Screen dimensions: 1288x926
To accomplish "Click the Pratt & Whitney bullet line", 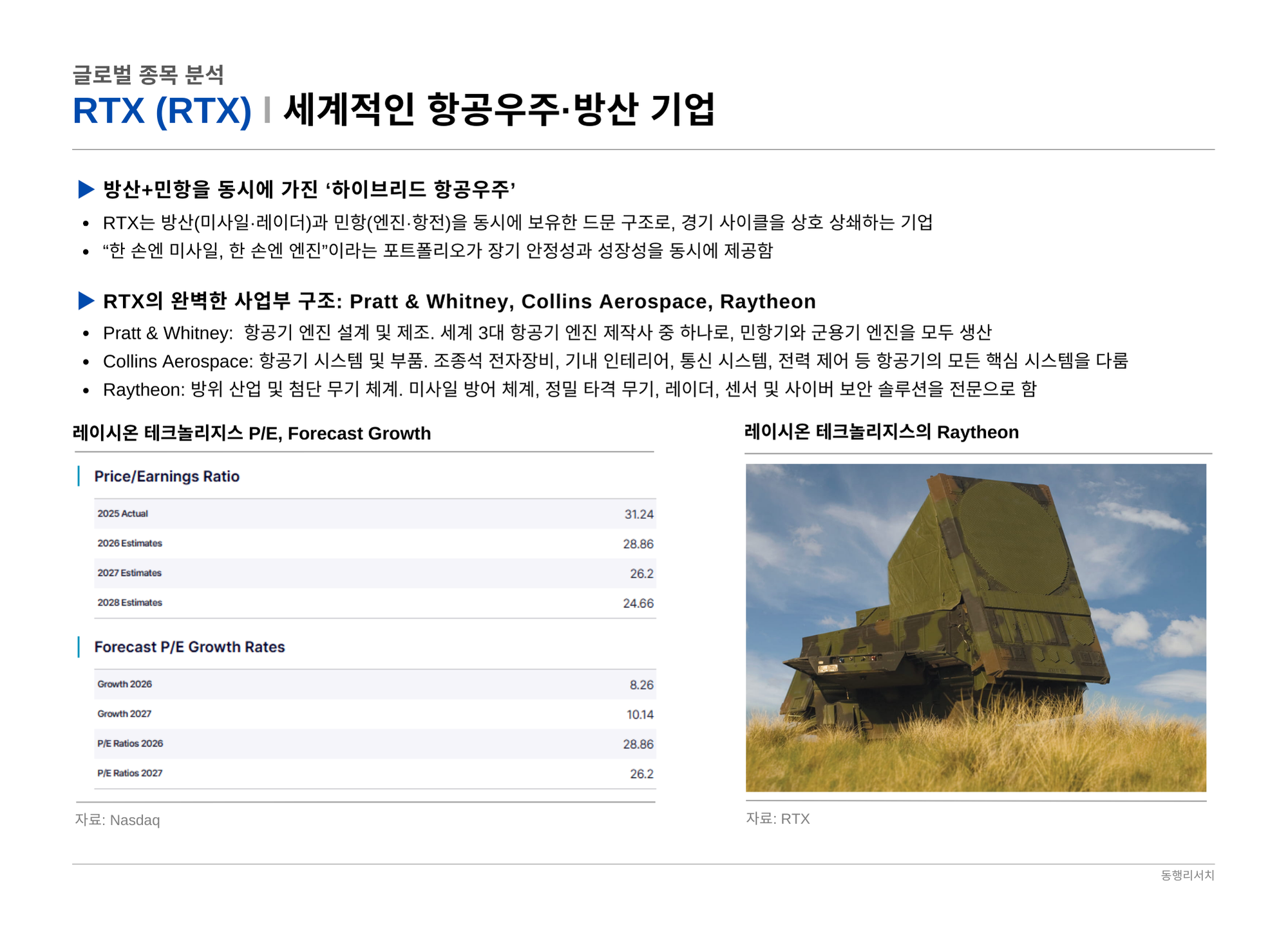I will point(546,333).
